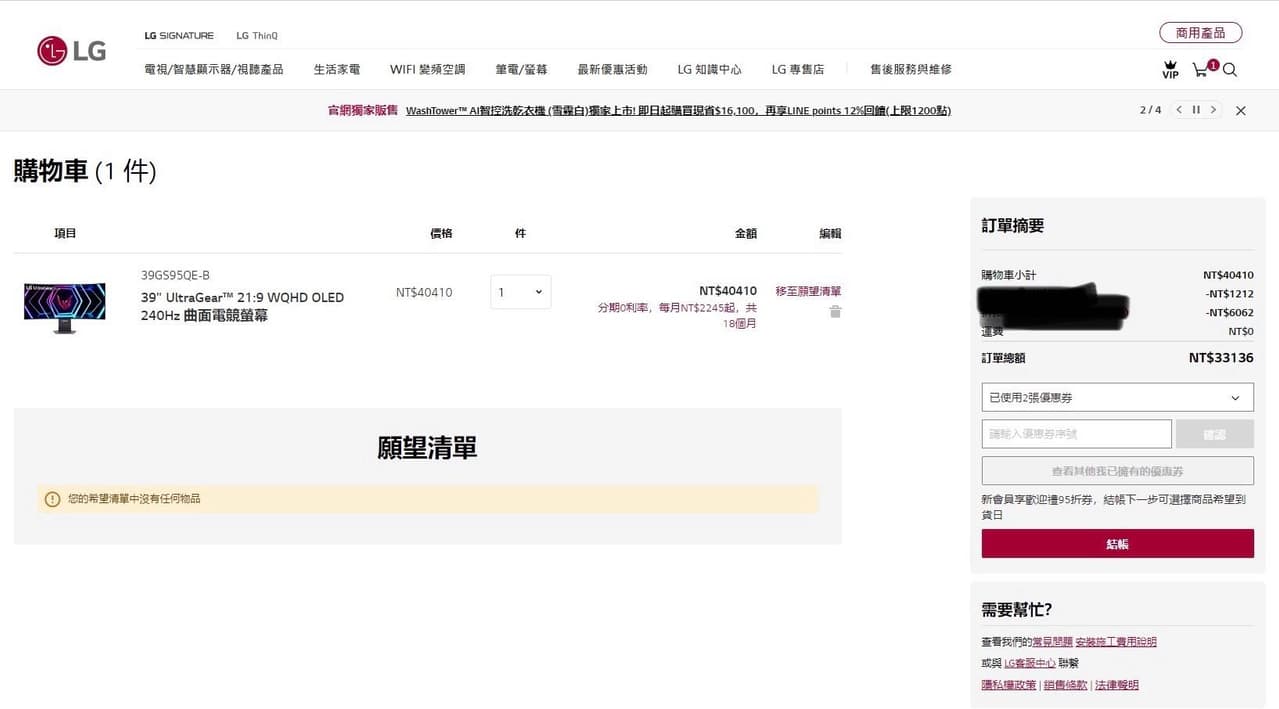Click the coupon code input field
The height and width of the screenshot is (709, 1279).
tap(1076, 434)
